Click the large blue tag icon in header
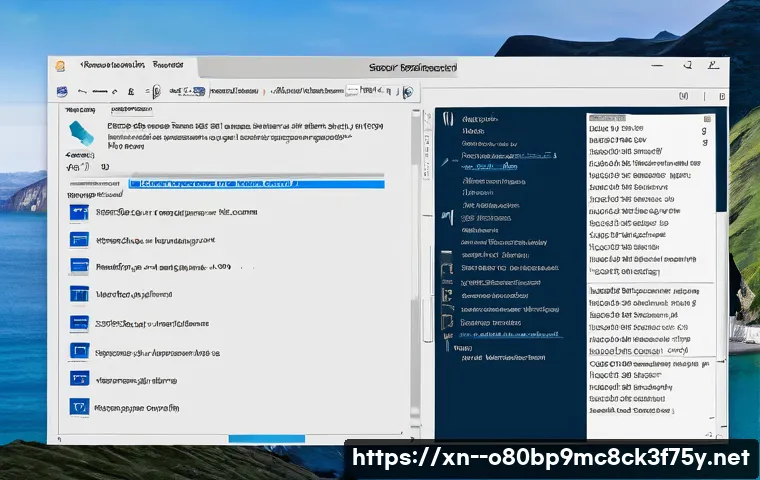The height and width of the screenshot is (480, 760). pos(80,135)
